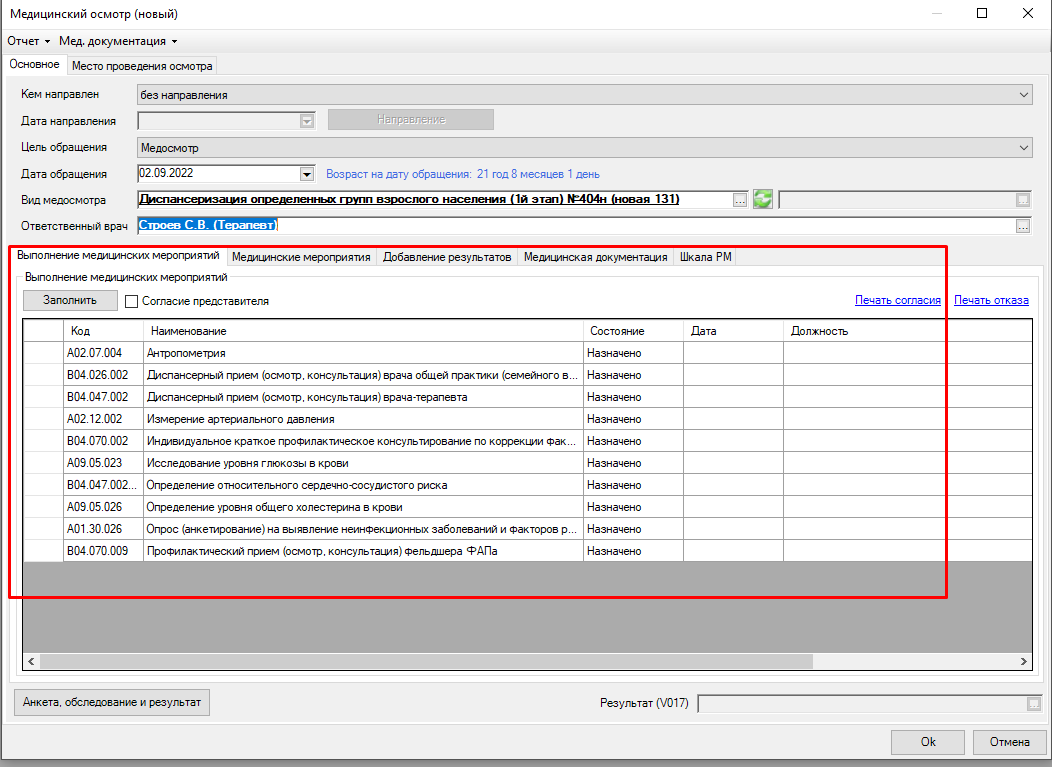This screenshot has height=767, width=1052.
Task: Select Исследование уровня глюкозы в крови
Action: pyautogui.click(x=528, y=463)
